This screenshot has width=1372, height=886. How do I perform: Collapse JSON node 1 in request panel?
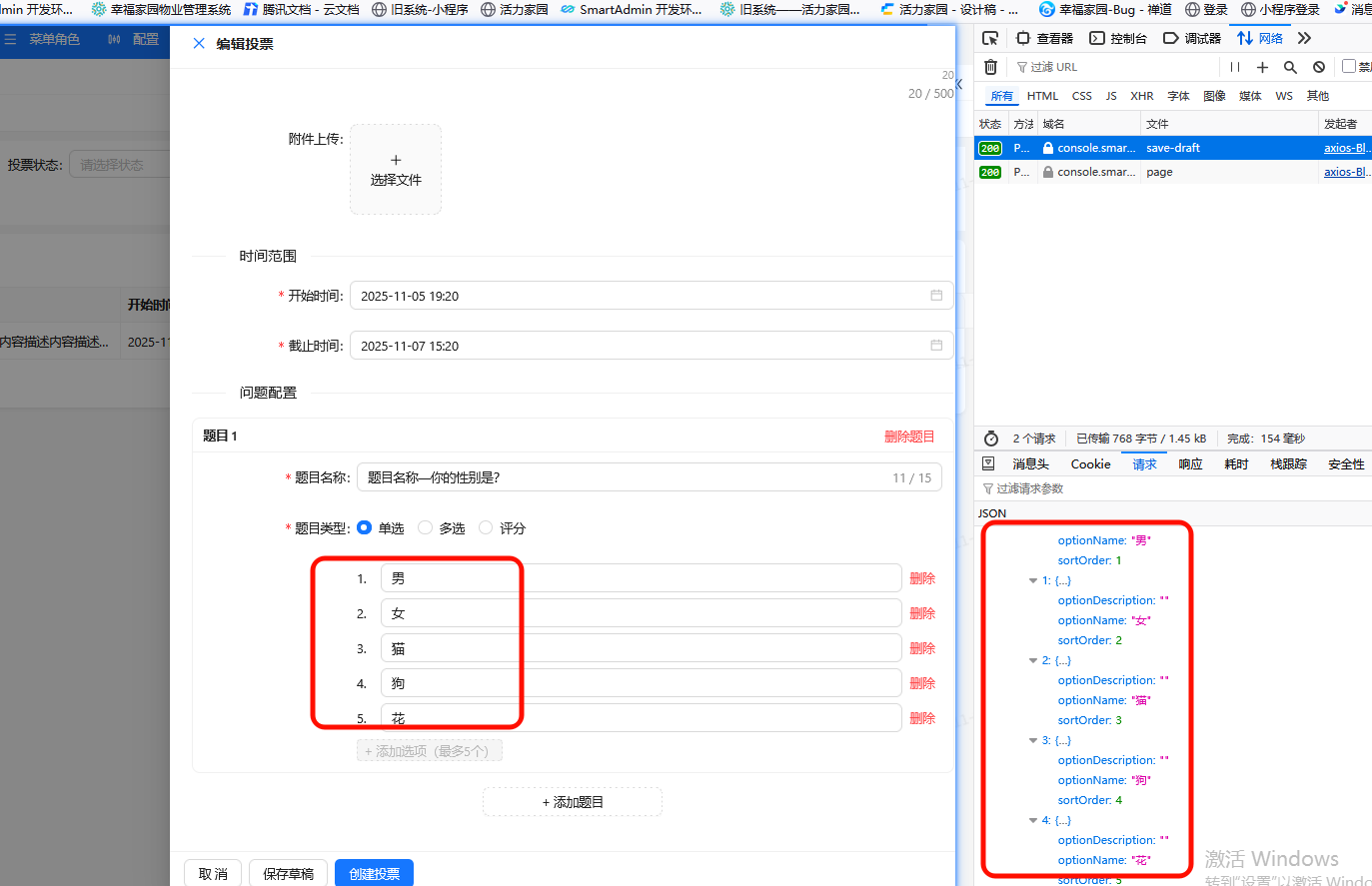(x=1033, y=579)
